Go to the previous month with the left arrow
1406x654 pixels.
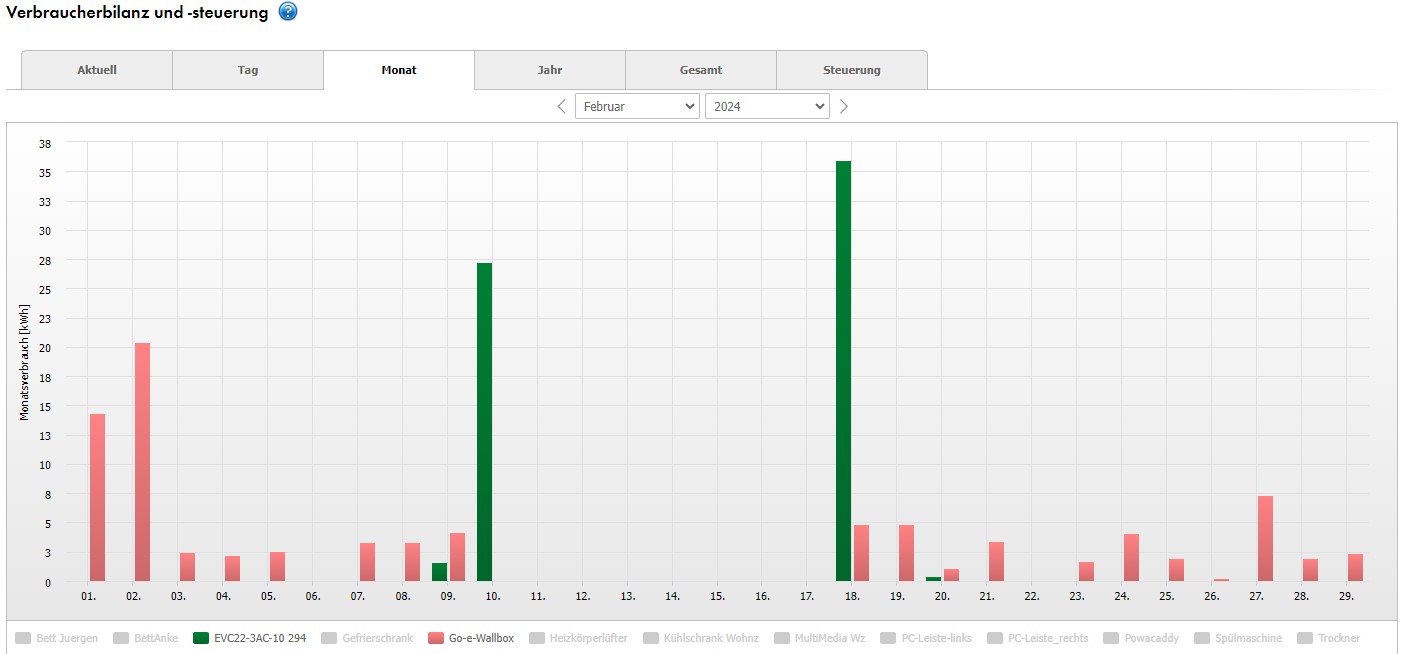point(562,106)
